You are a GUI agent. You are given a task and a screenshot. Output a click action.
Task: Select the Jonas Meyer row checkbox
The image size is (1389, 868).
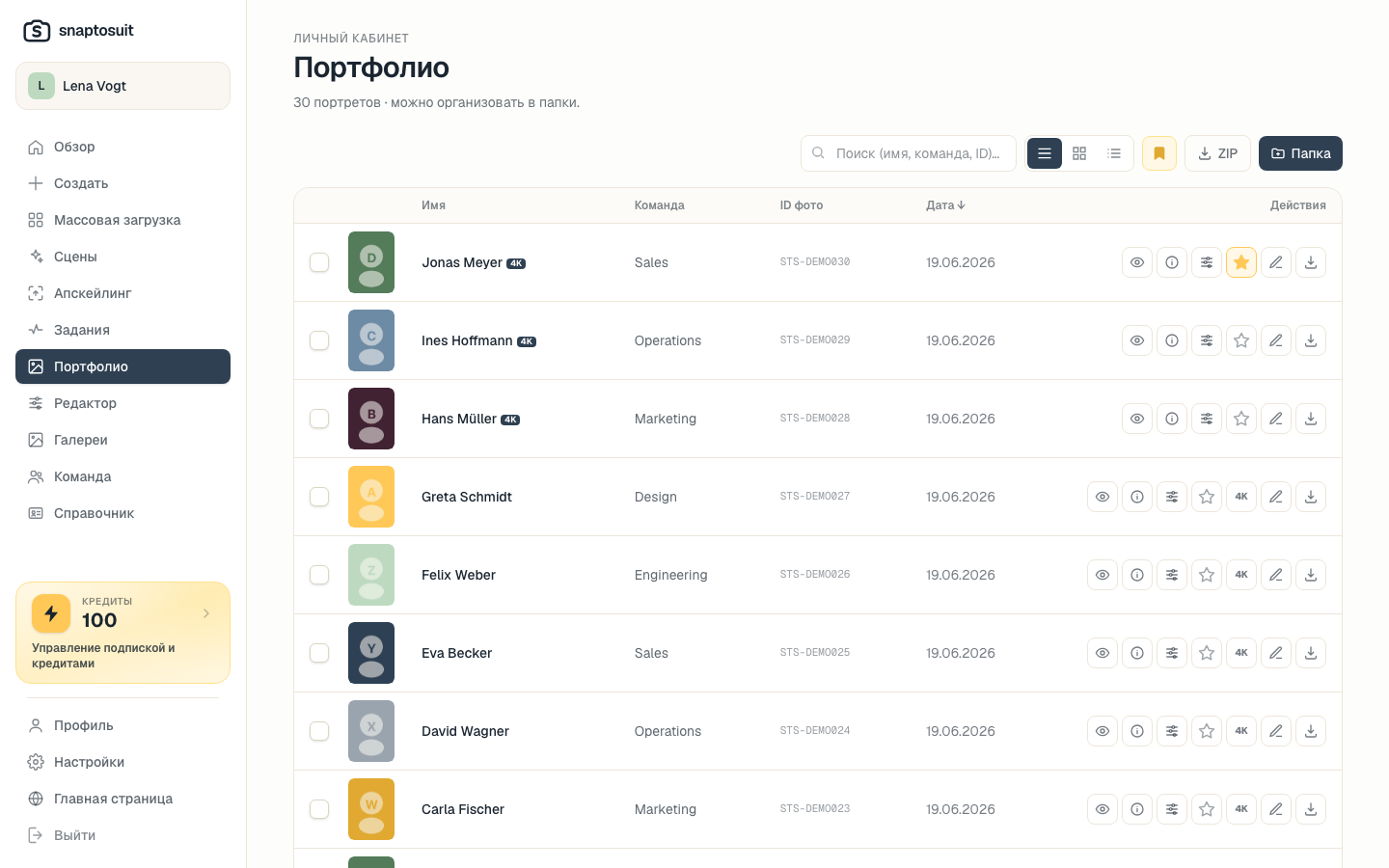coord(319,262)
